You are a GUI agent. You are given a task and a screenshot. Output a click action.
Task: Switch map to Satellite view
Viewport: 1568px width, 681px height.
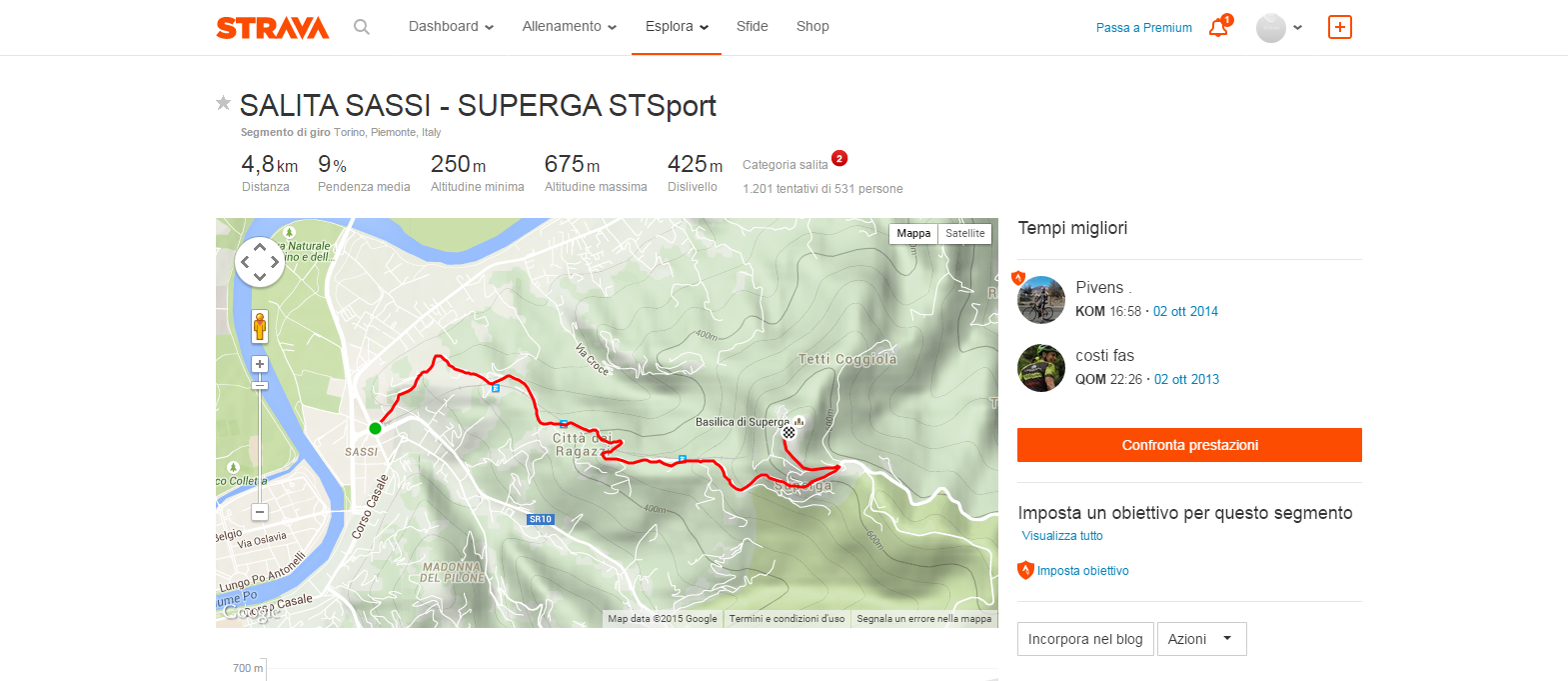pyautogui.click(x=964, y=233)
